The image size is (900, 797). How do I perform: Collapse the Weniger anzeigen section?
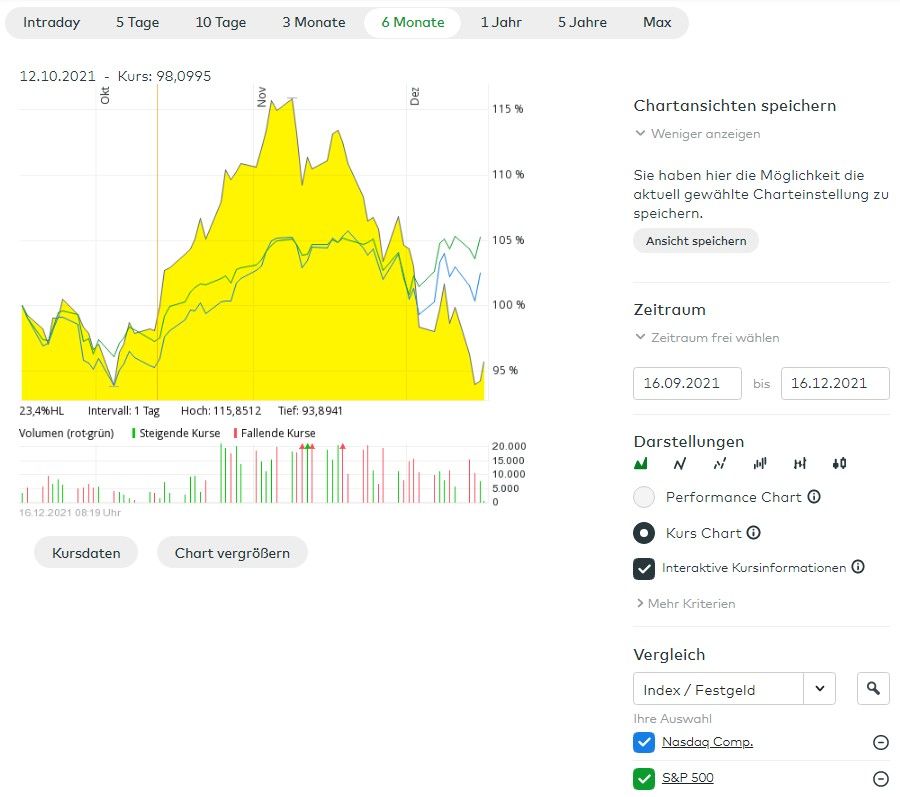point(698,134)
